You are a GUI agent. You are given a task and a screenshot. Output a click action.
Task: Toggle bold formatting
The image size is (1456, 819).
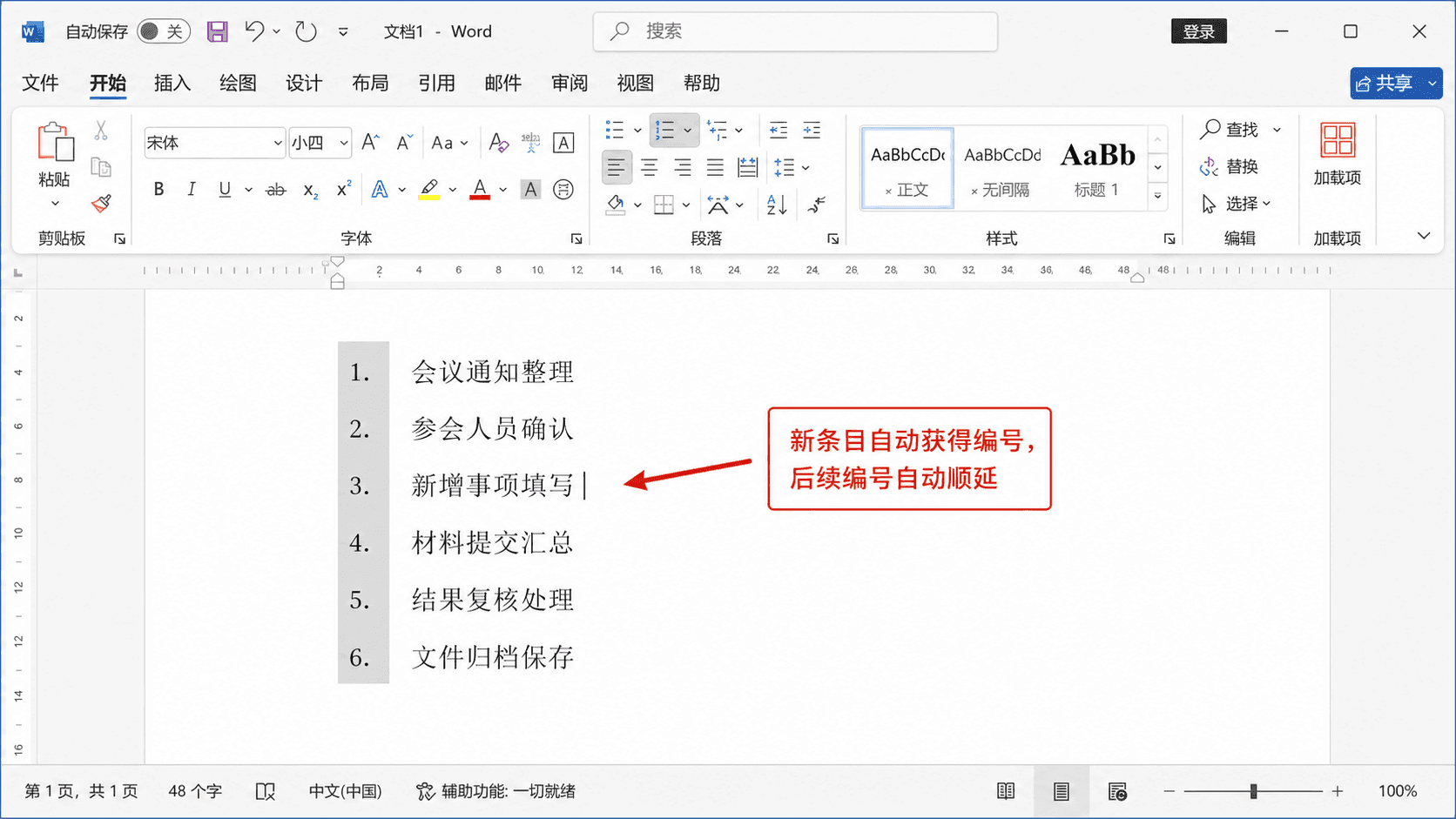click(x=158, y=190)
